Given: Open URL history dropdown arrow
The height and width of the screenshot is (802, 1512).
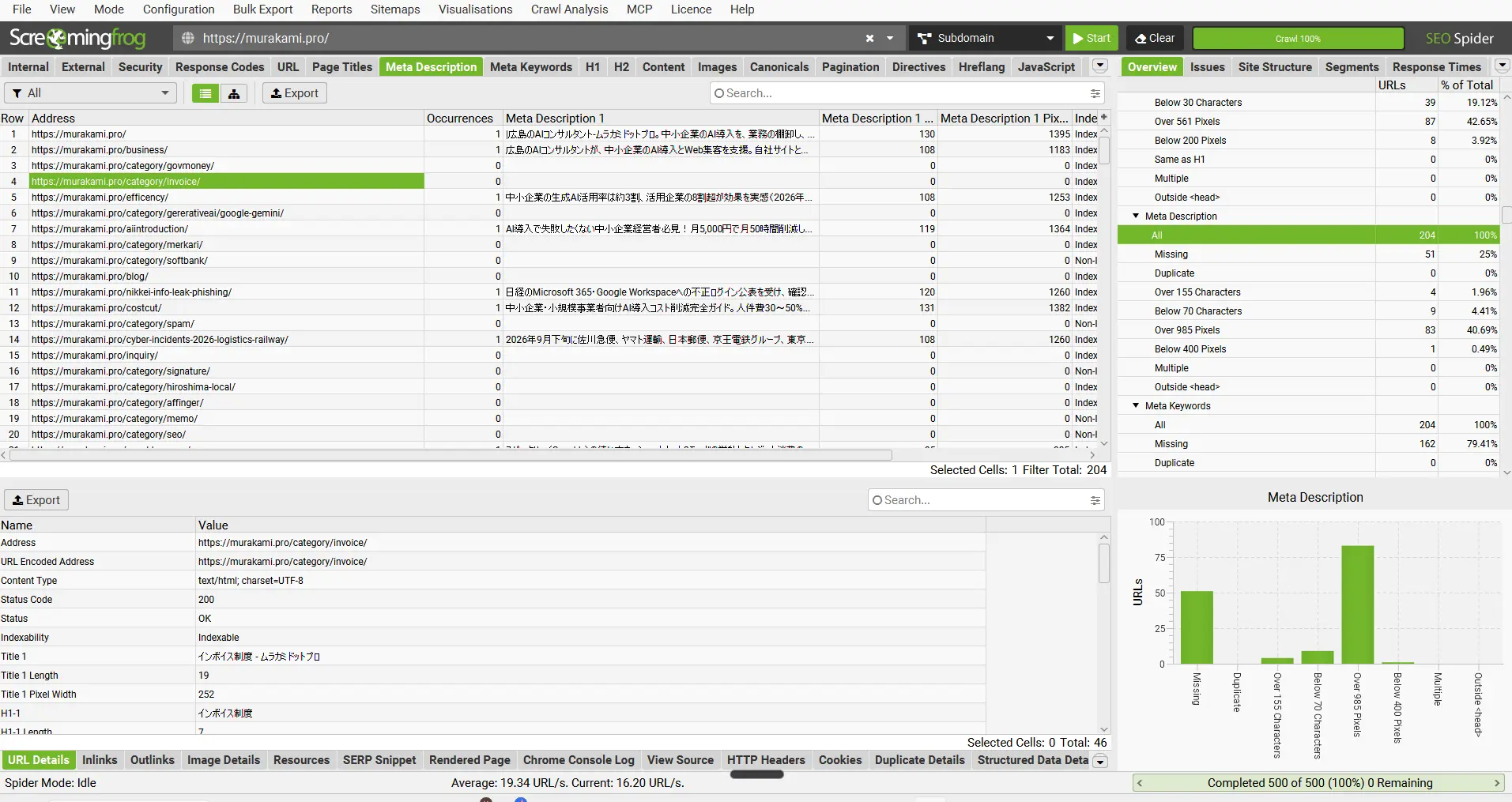Looking at the screenshot, I should pos(890,38).
